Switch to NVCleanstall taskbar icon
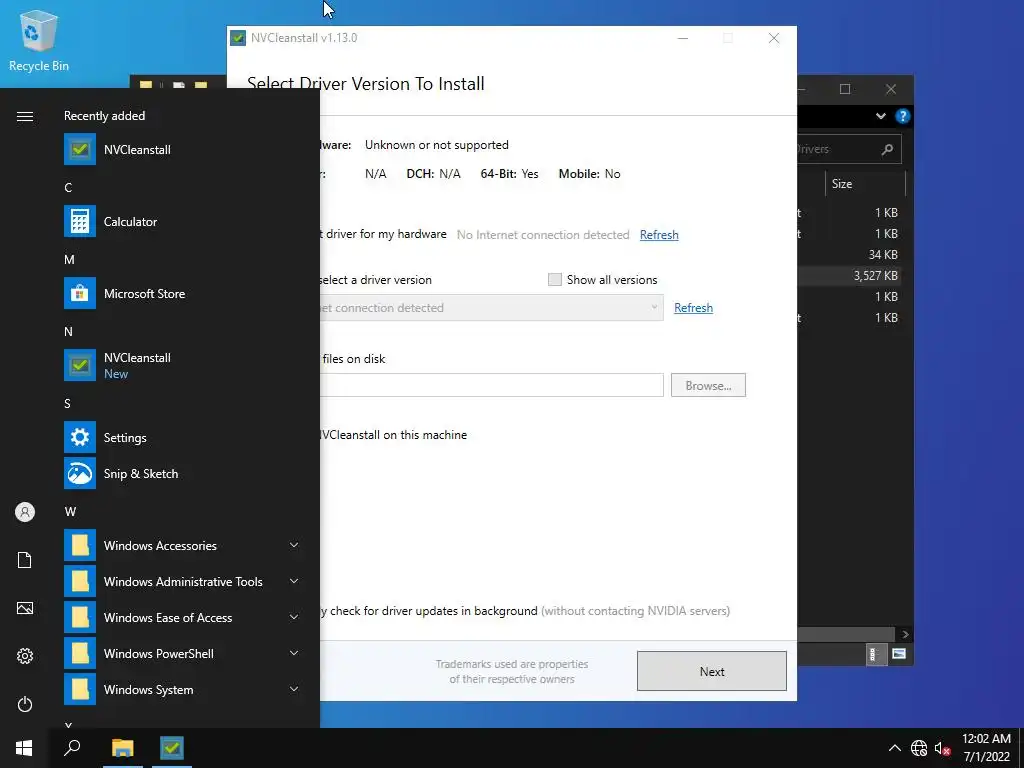This screenshot has width=1024, height=768. [172, 748]
